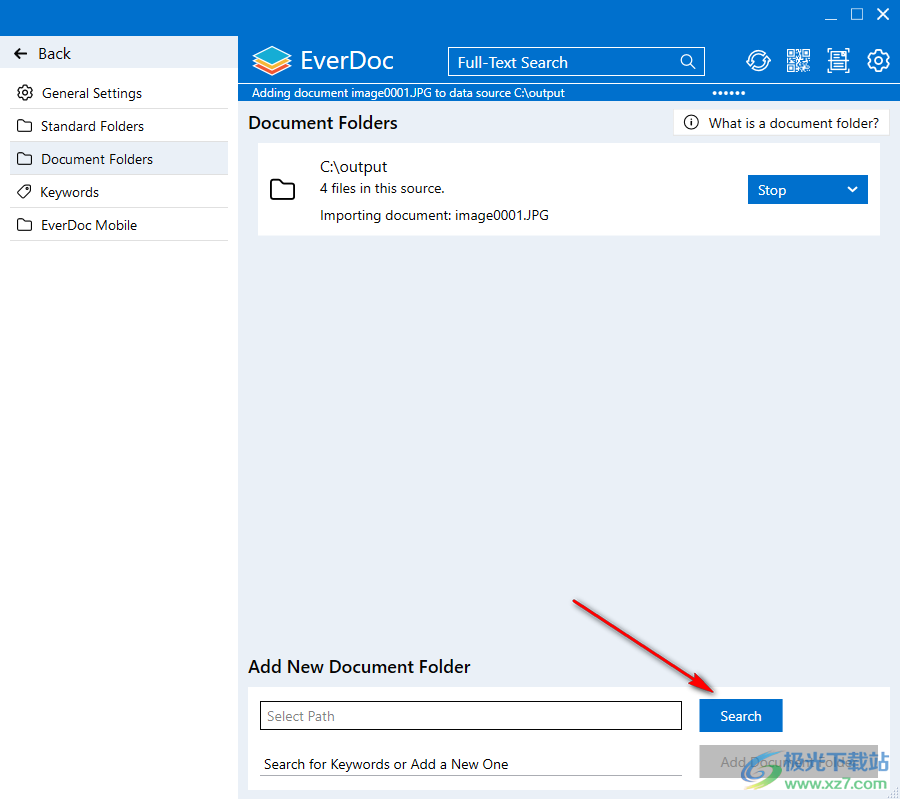Click the info icon near document folder help

click(691, 122)
